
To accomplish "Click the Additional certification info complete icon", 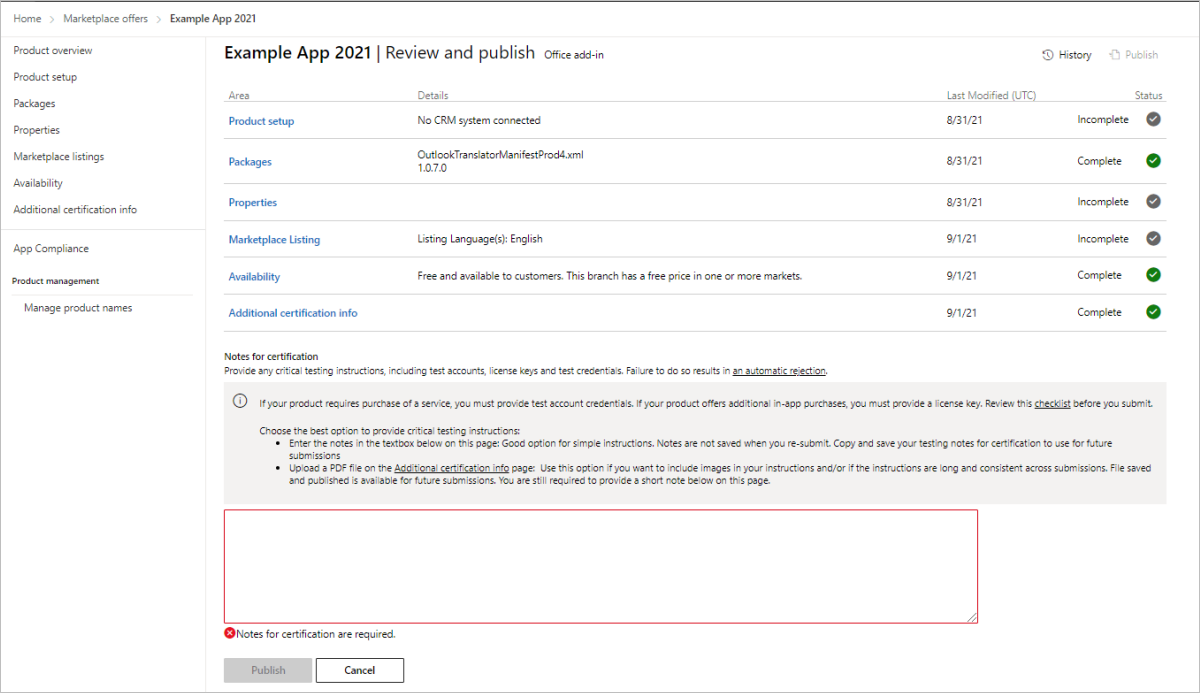I will 1153,312.
